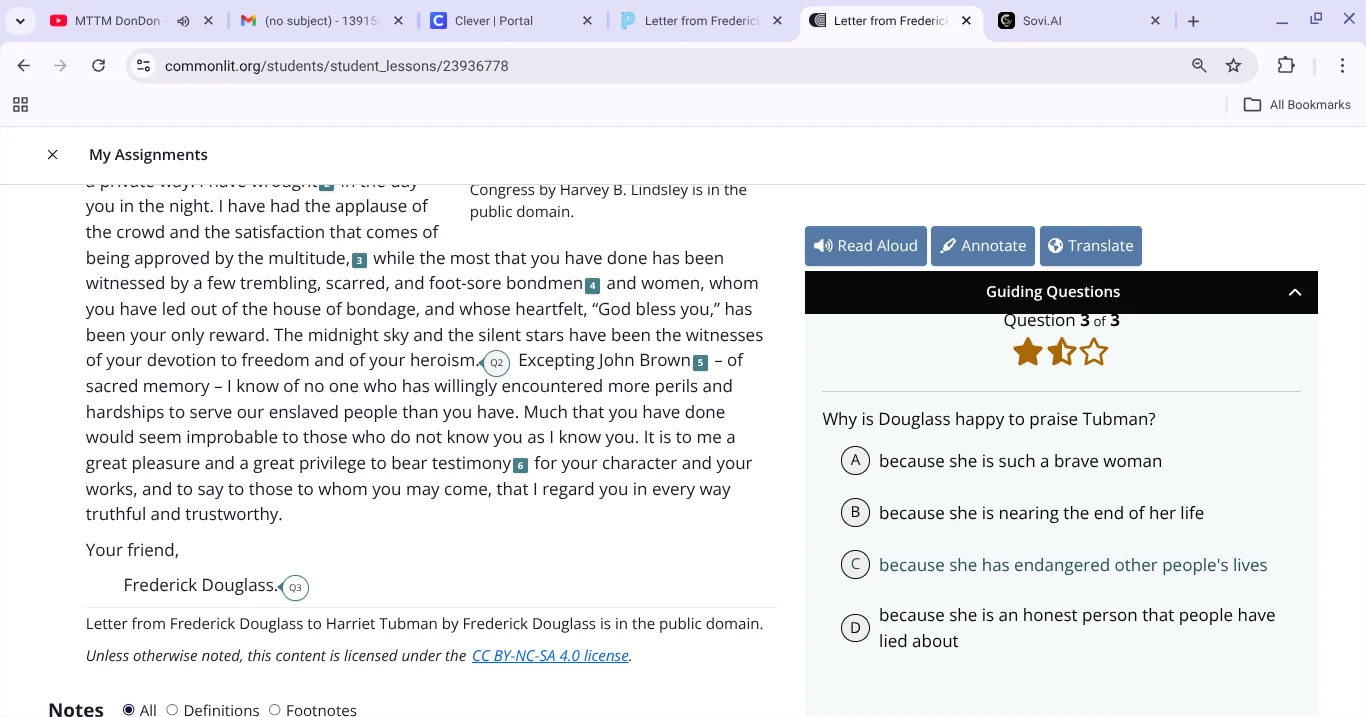The image size is (1366, 717).
Task: Select answer A about brave woman
Action: click(x=855, y=461)
